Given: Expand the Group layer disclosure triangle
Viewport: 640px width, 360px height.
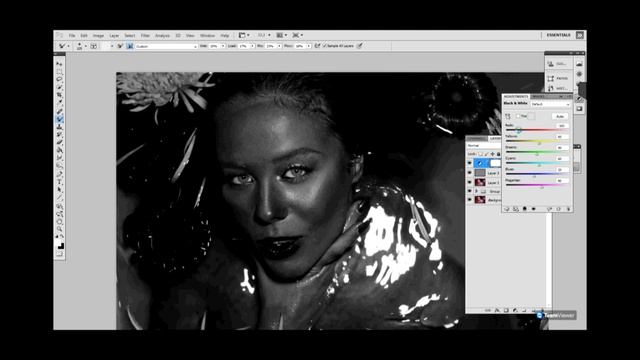Looking at the screenshot, I should (476, 191).
